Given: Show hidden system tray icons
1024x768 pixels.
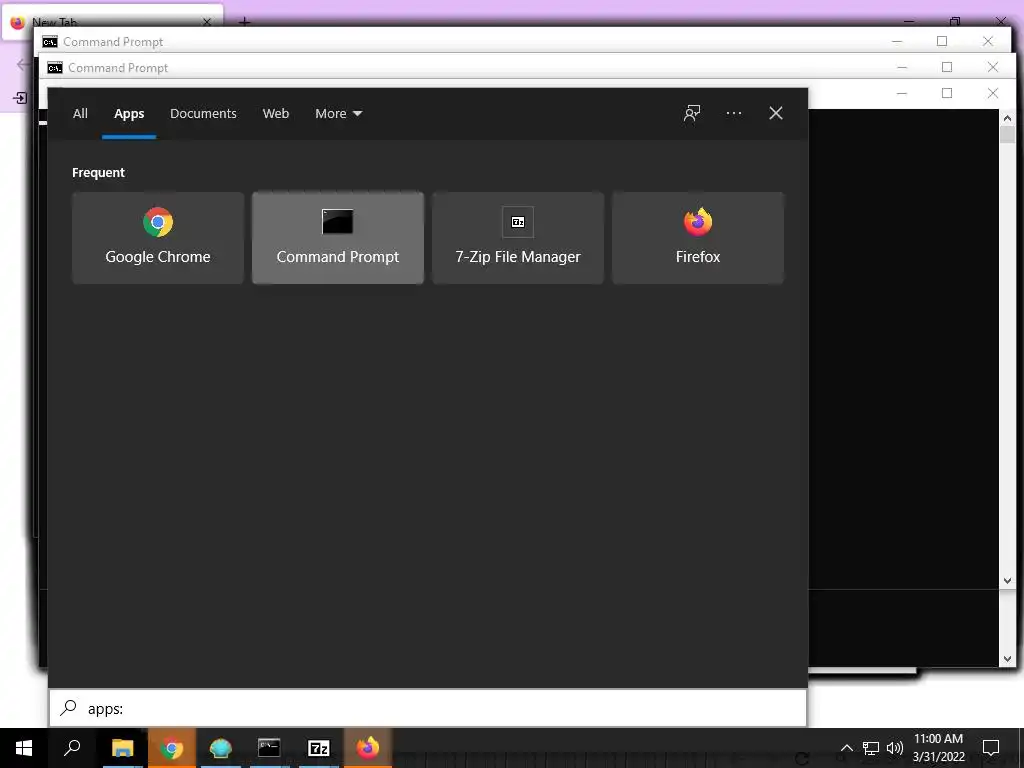Looking at the screenshot, I should click(846, 748).
